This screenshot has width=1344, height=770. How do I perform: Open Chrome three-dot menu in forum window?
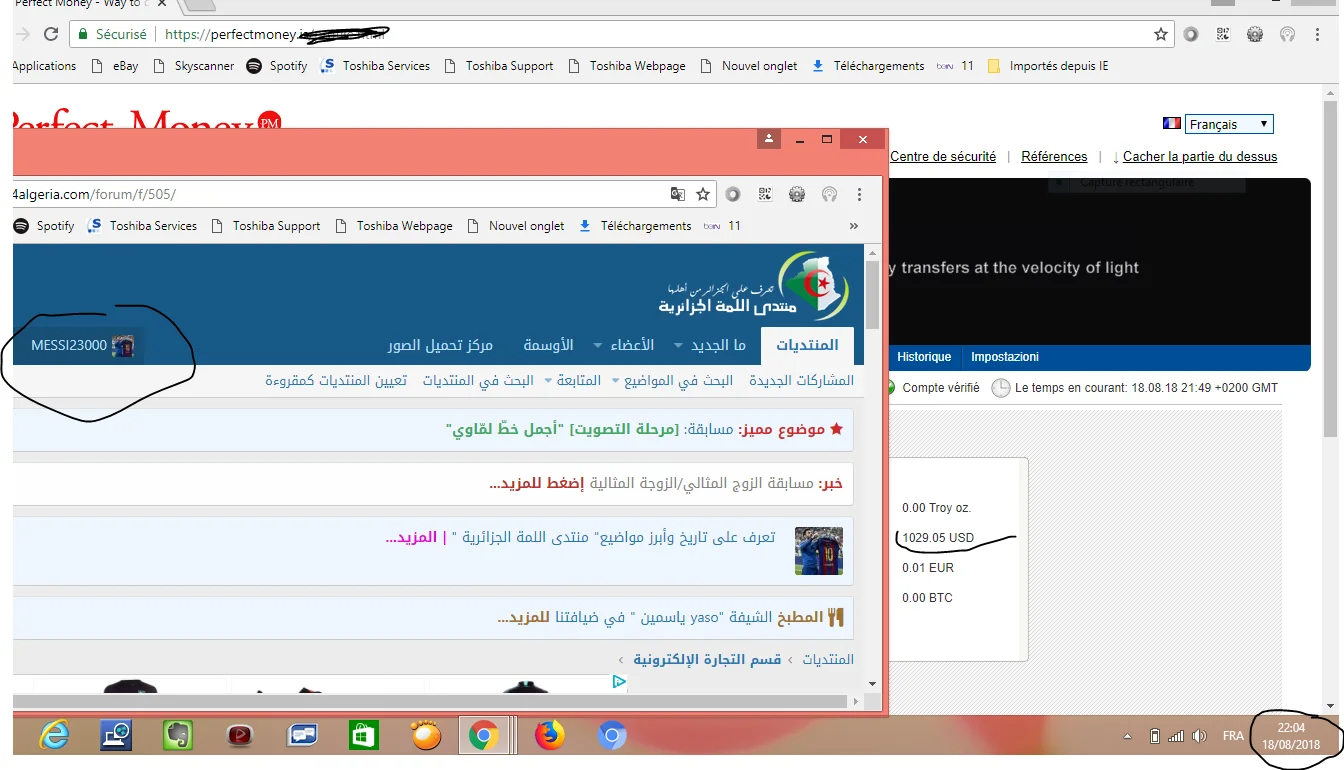[859, 194]
